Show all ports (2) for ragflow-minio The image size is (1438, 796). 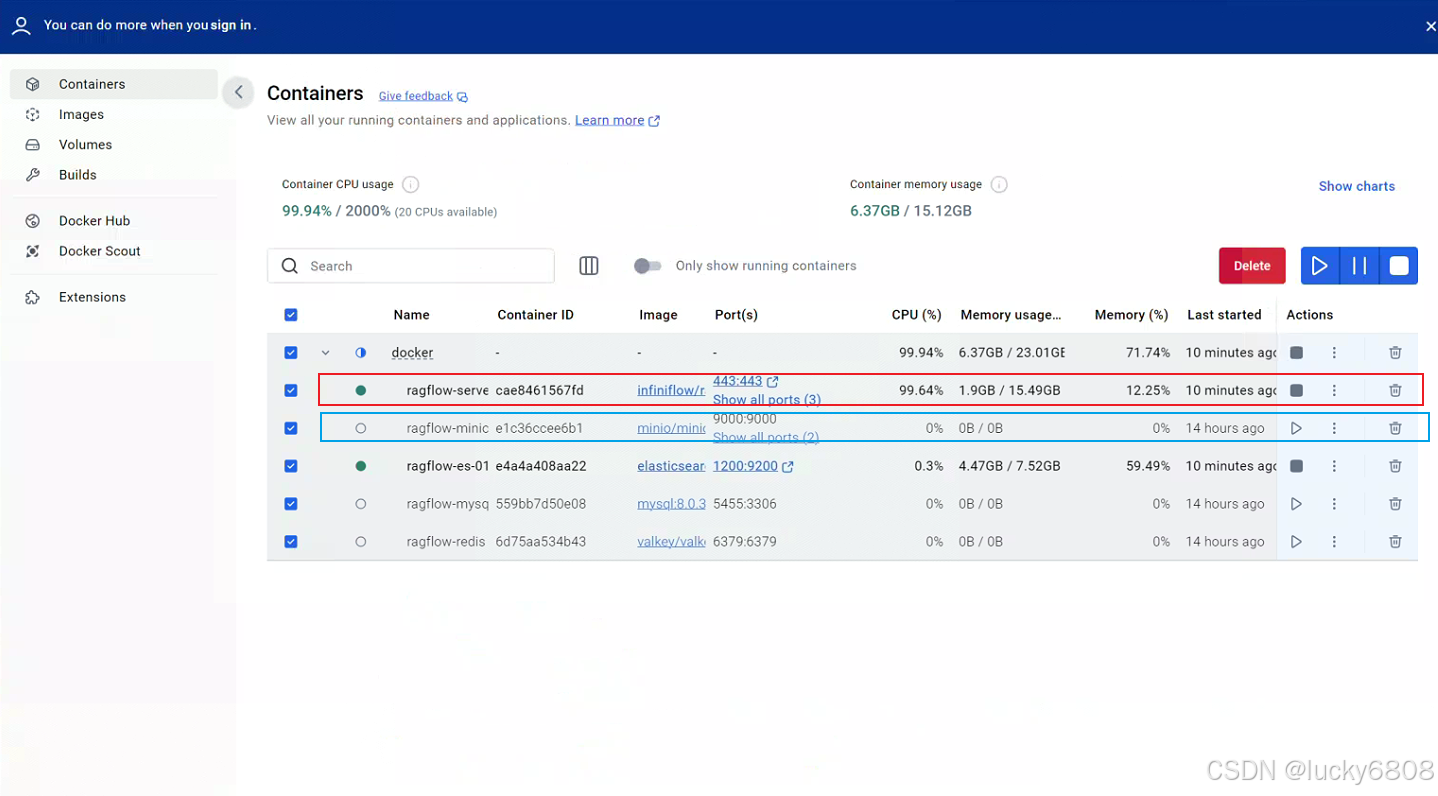(766, 437)
